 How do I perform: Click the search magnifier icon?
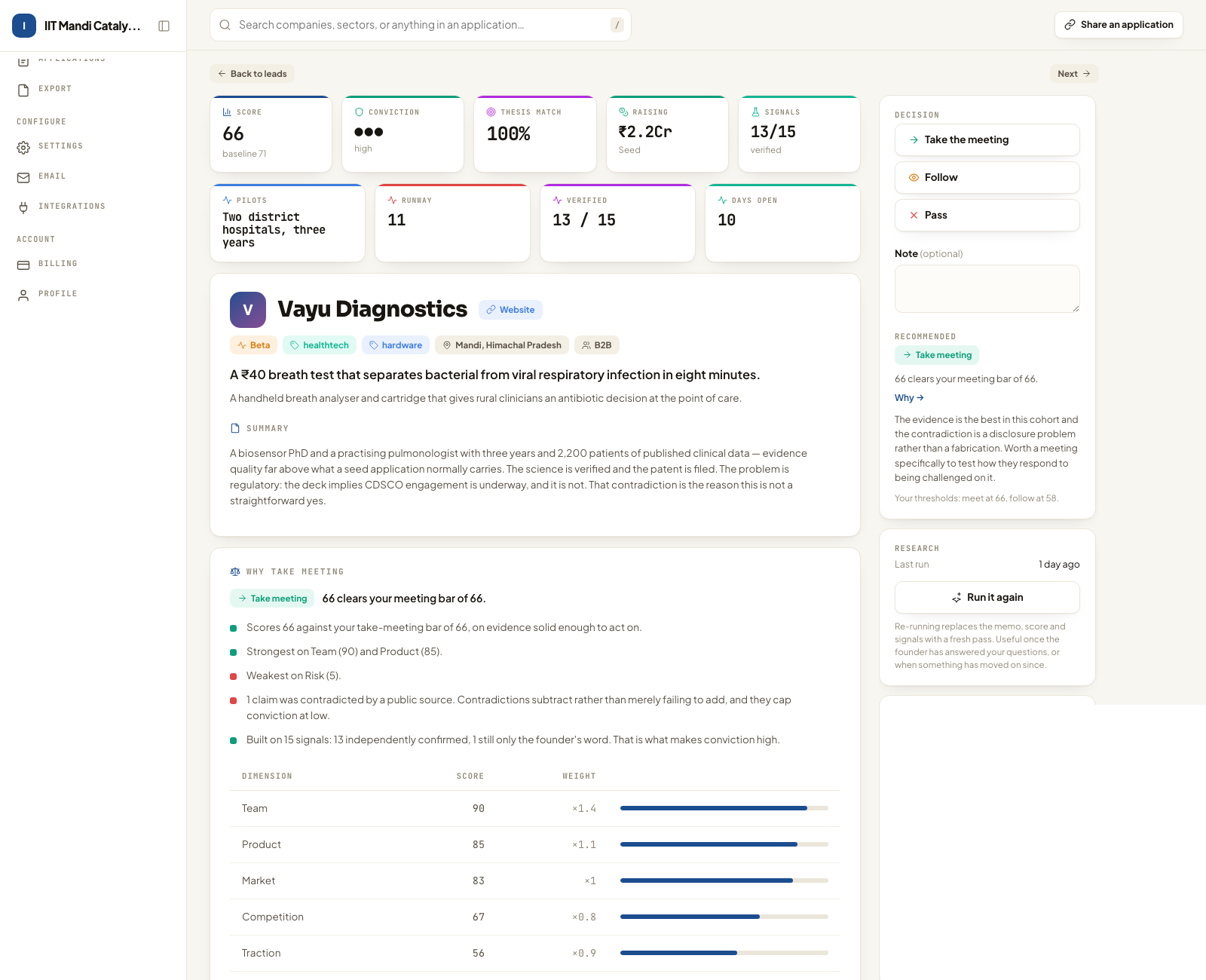[225, 25]
